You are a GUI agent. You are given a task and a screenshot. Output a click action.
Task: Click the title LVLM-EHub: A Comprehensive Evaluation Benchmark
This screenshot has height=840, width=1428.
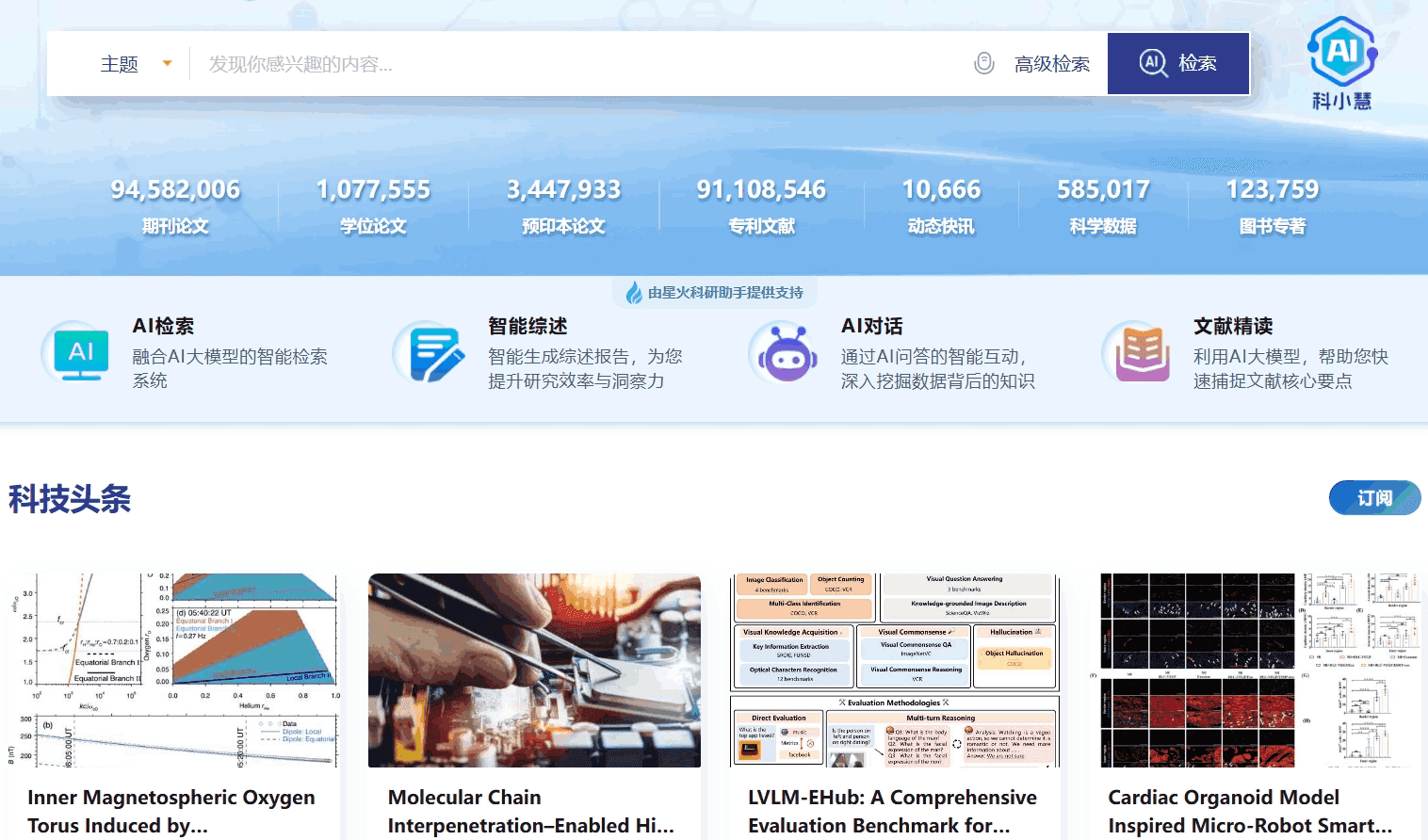(892, 811)
